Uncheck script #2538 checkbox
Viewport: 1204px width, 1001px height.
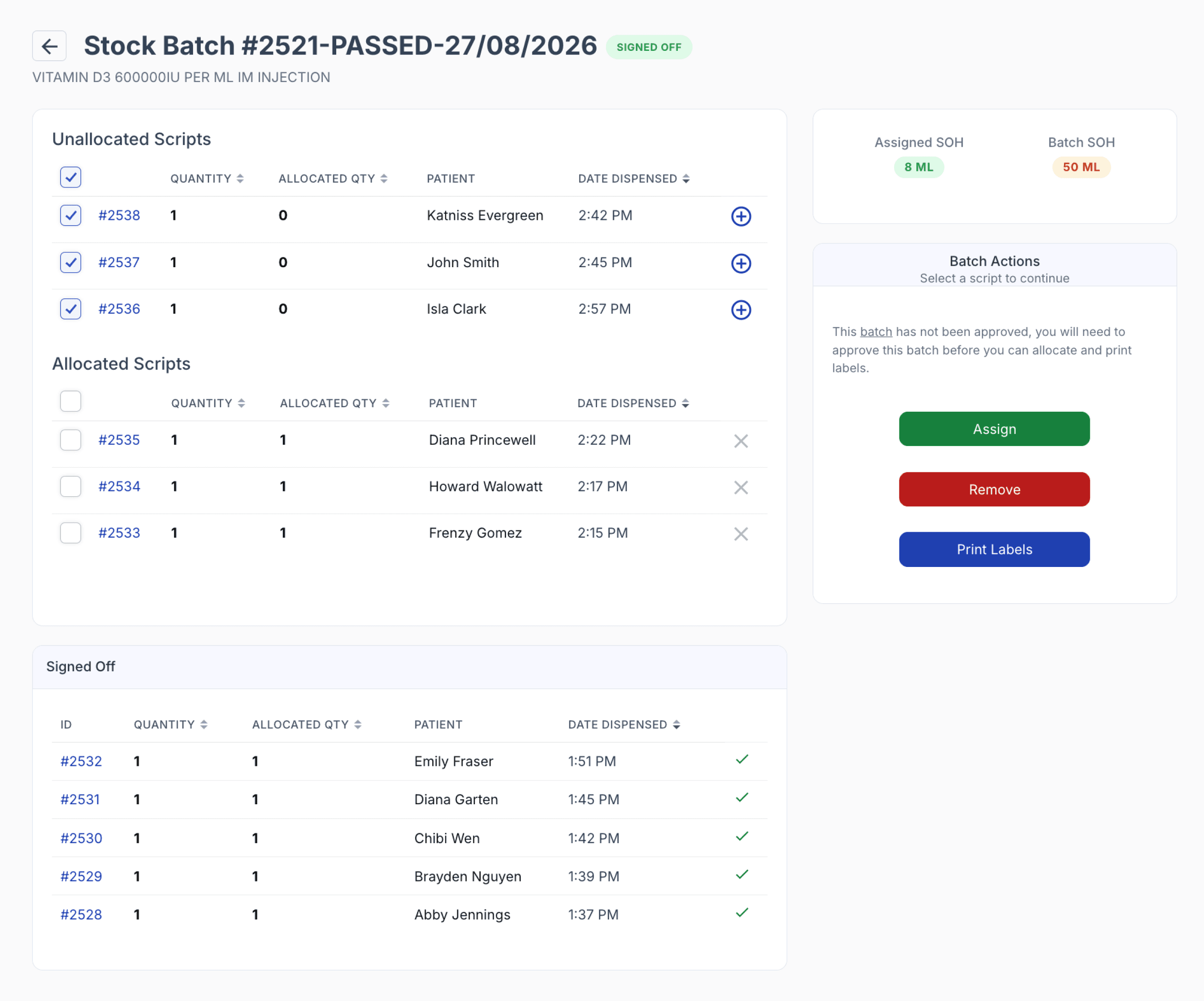tap(70, 216)
